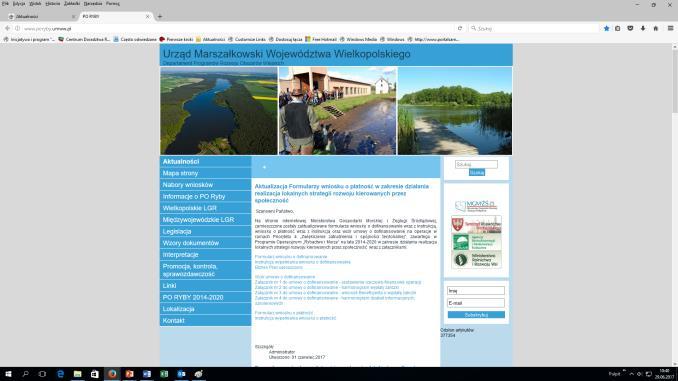The width and height of the screenshot is (678, 381).
Task: Open the downloads arrow icon
Action: click(643, 28)
